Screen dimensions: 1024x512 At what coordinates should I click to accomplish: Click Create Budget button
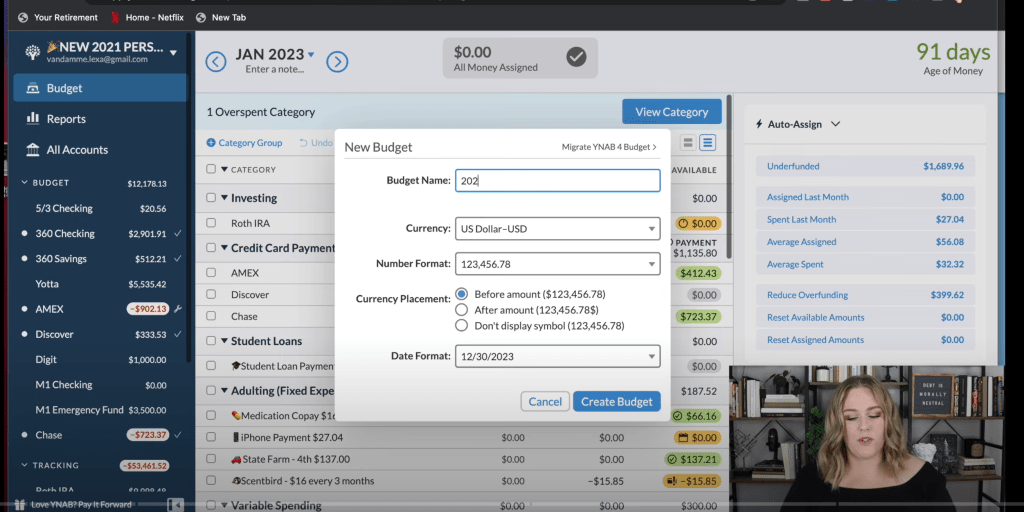pyautogui.click(x=616, y=402)
